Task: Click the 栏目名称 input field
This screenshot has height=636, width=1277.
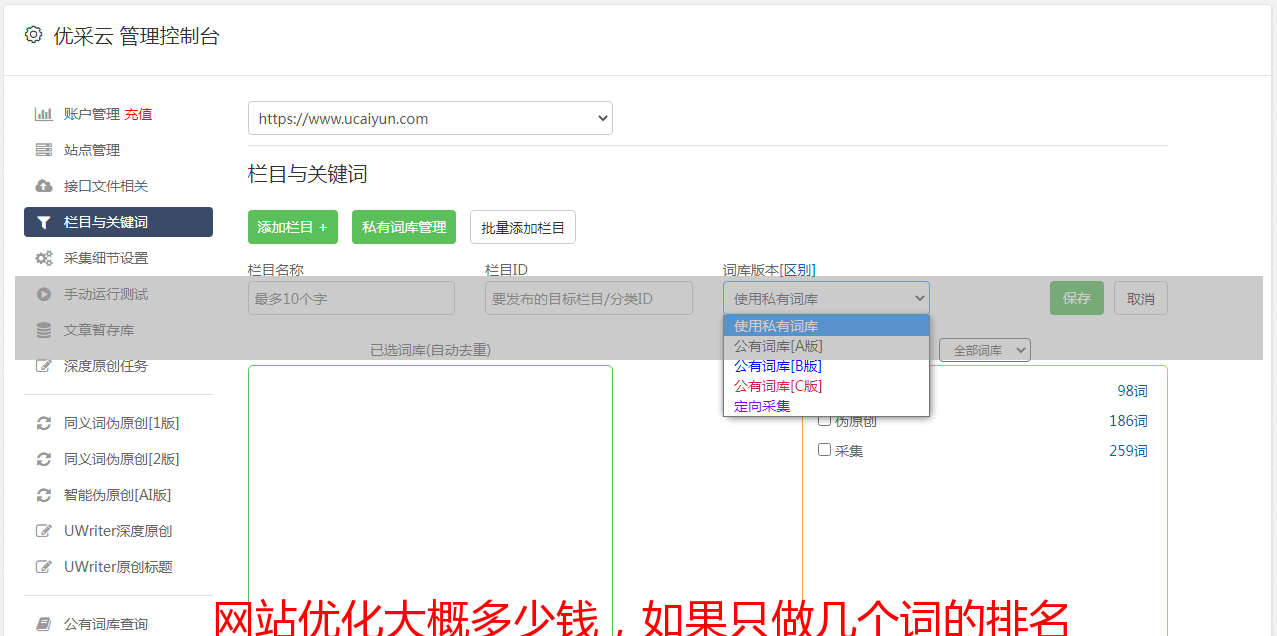Action: coord(351,298)
